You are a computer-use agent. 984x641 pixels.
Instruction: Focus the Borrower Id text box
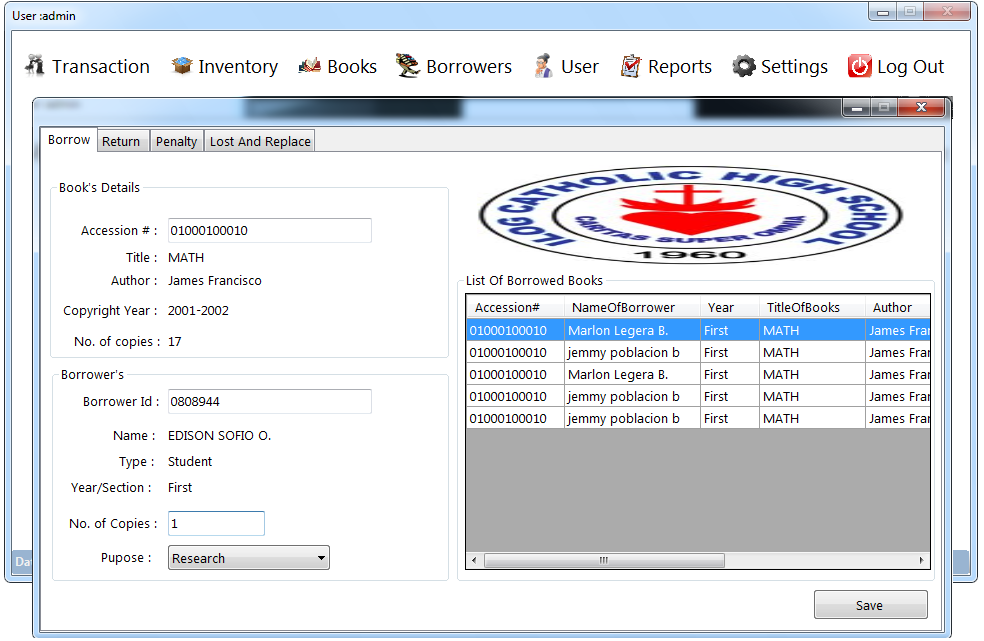(x=269, y=401)
